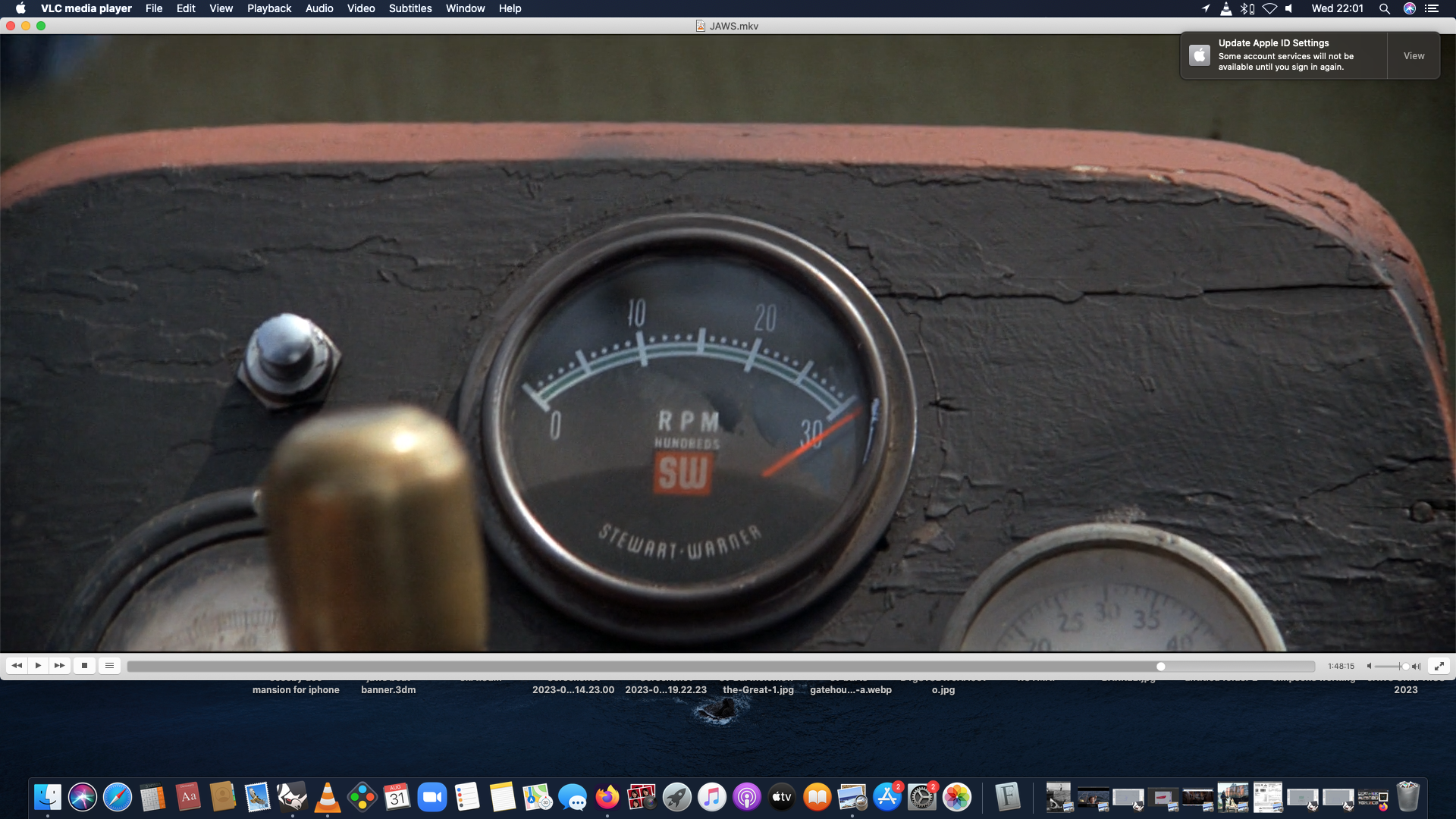Open Font Book from the Dock
This screenshot has height=819, width=1456.
[x=1008, y=797]
